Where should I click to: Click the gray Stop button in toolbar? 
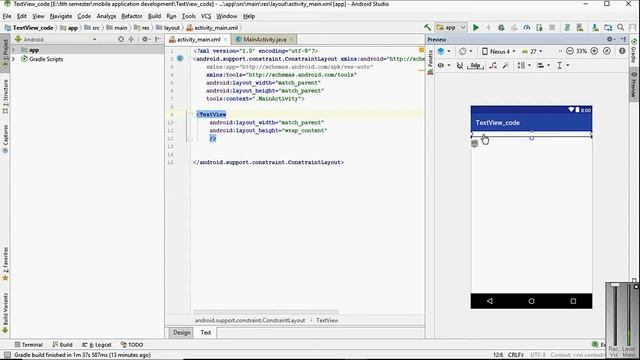pyautogui.click(x=552, y=28)
